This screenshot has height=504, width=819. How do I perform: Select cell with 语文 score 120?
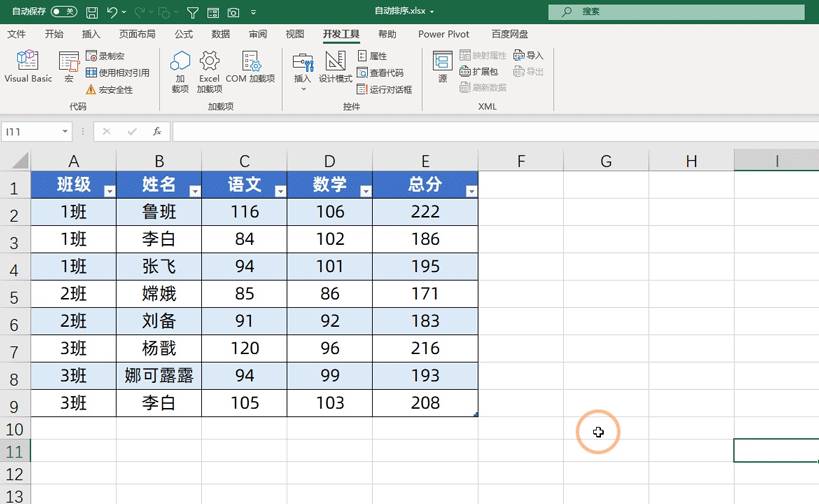point(244,348)
